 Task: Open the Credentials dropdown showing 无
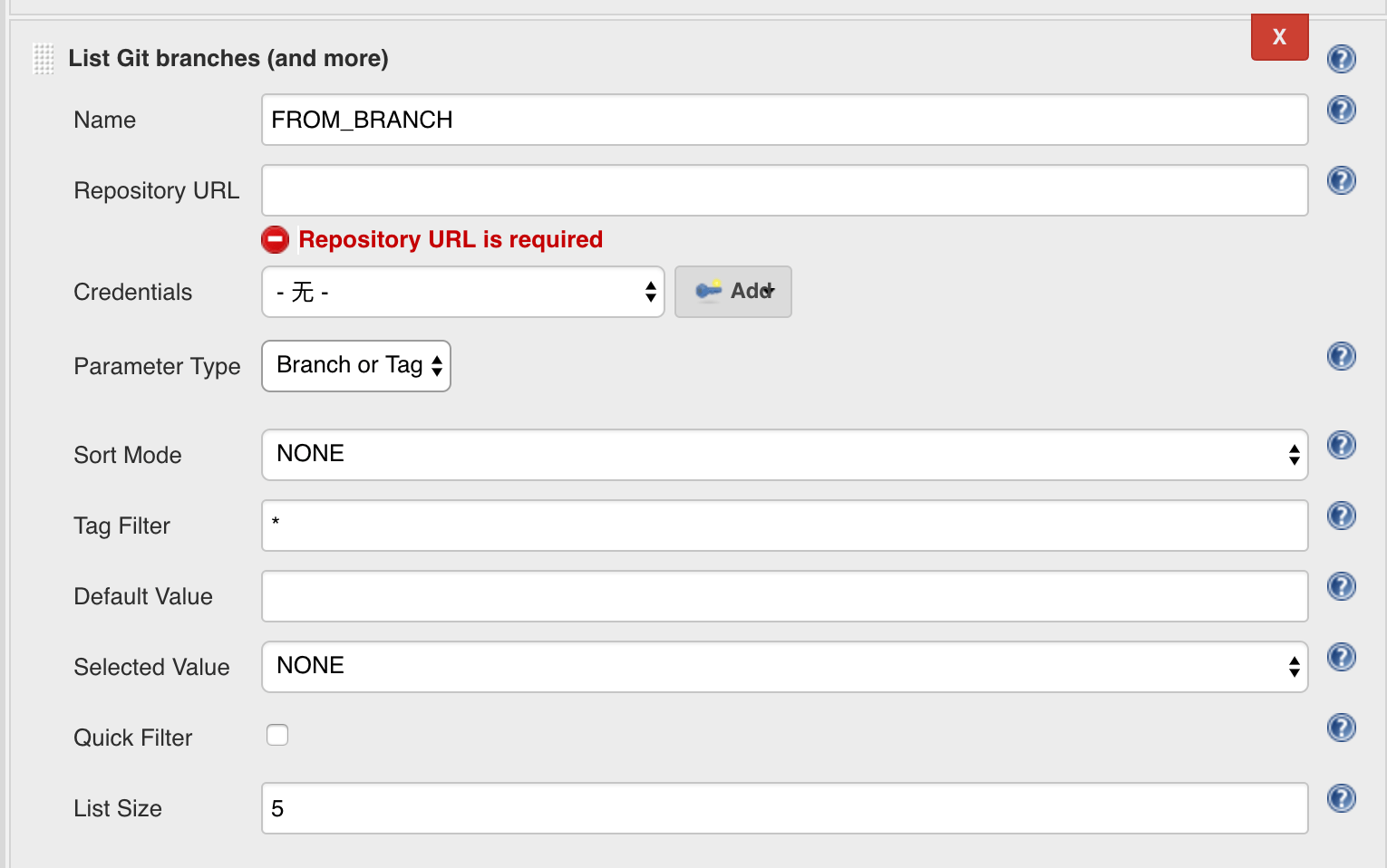462,292
